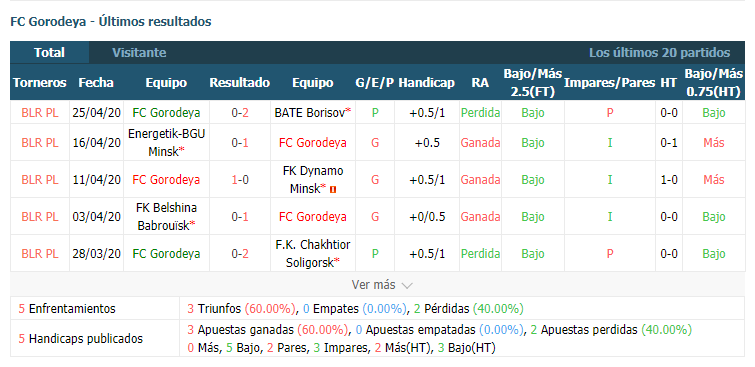
Task: Click the Resultado column header
Action: point(239,82)
